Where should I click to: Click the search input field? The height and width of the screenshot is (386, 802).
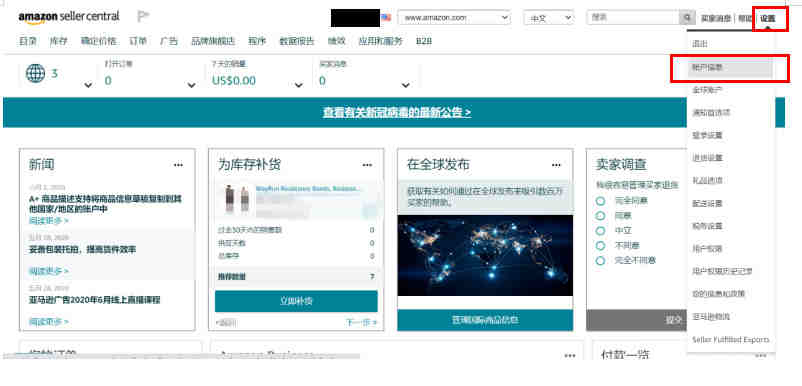633,18
